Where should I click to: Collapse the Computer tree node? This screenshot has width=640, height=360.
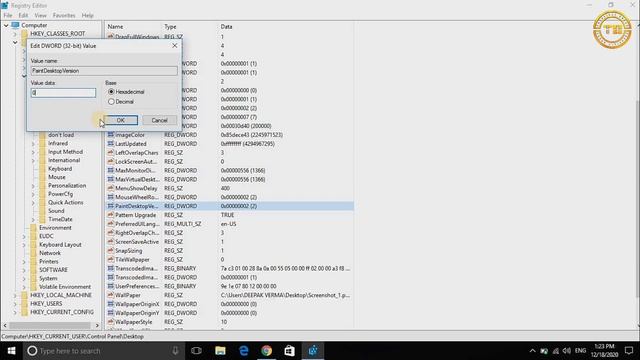(6, 25)
